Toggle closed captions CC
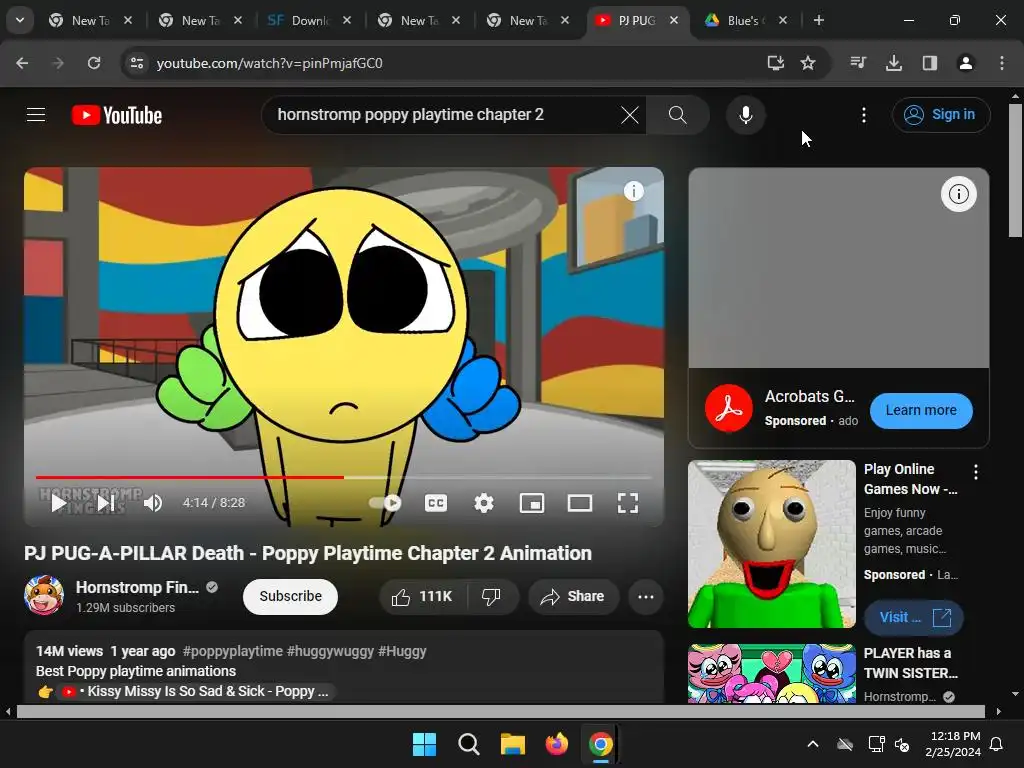This screenshot has width=1024, height=768. tap(436, 503)
